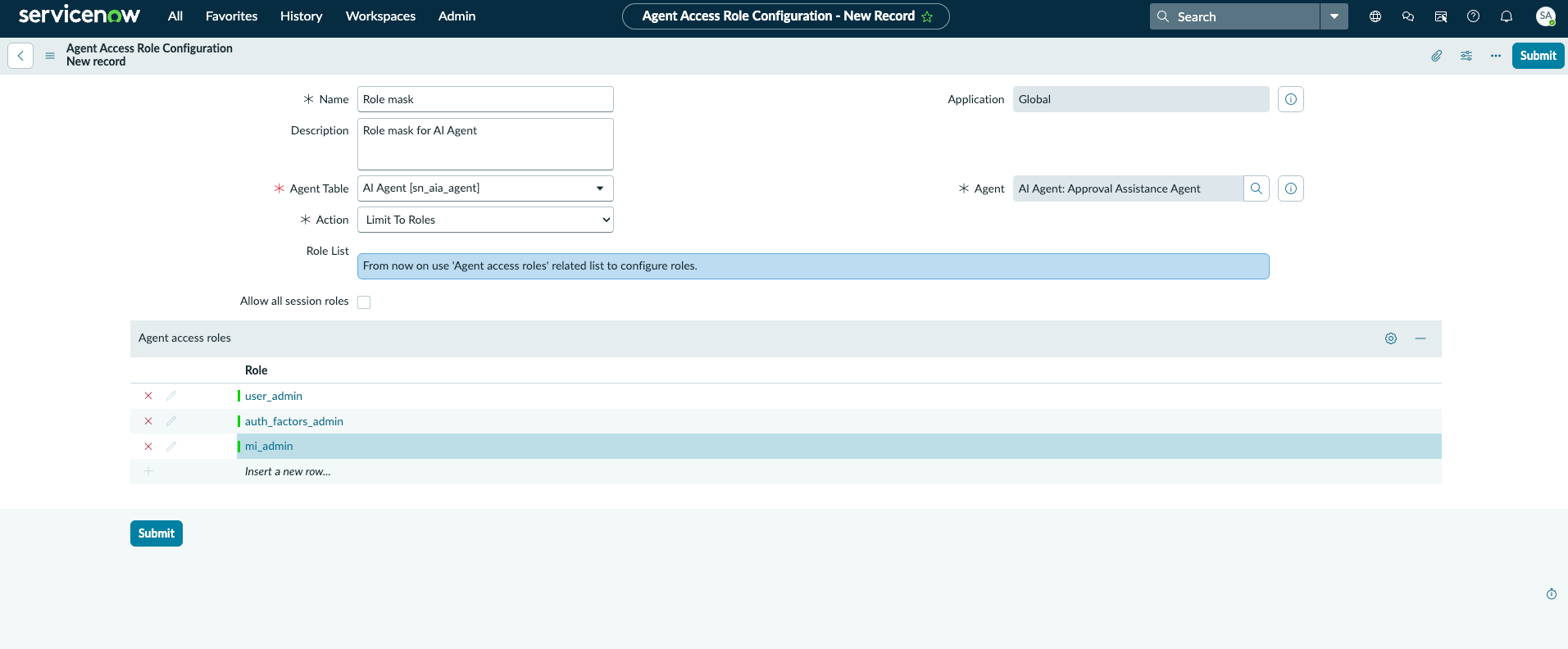
Task: Open the mi_admin role link
Action: point(269,446)
